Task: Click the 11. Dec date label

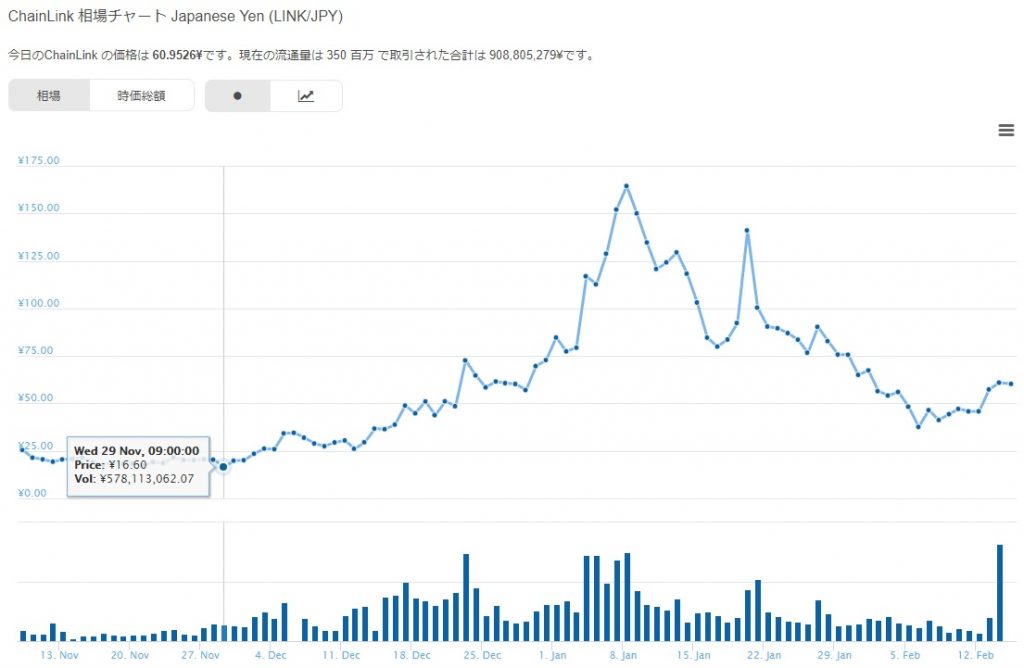Action: [x=341, y=655]
